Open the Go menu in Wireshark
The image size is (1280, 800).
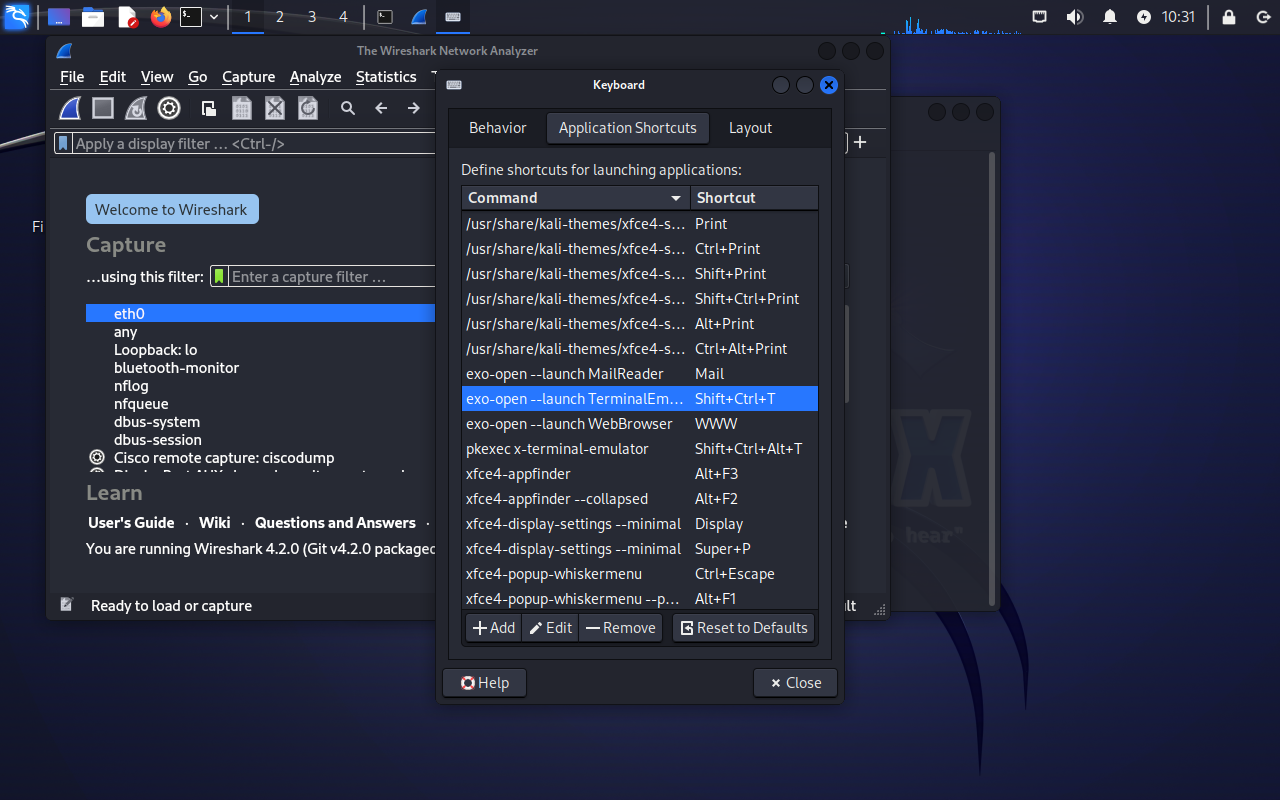[x=198, y=77]
